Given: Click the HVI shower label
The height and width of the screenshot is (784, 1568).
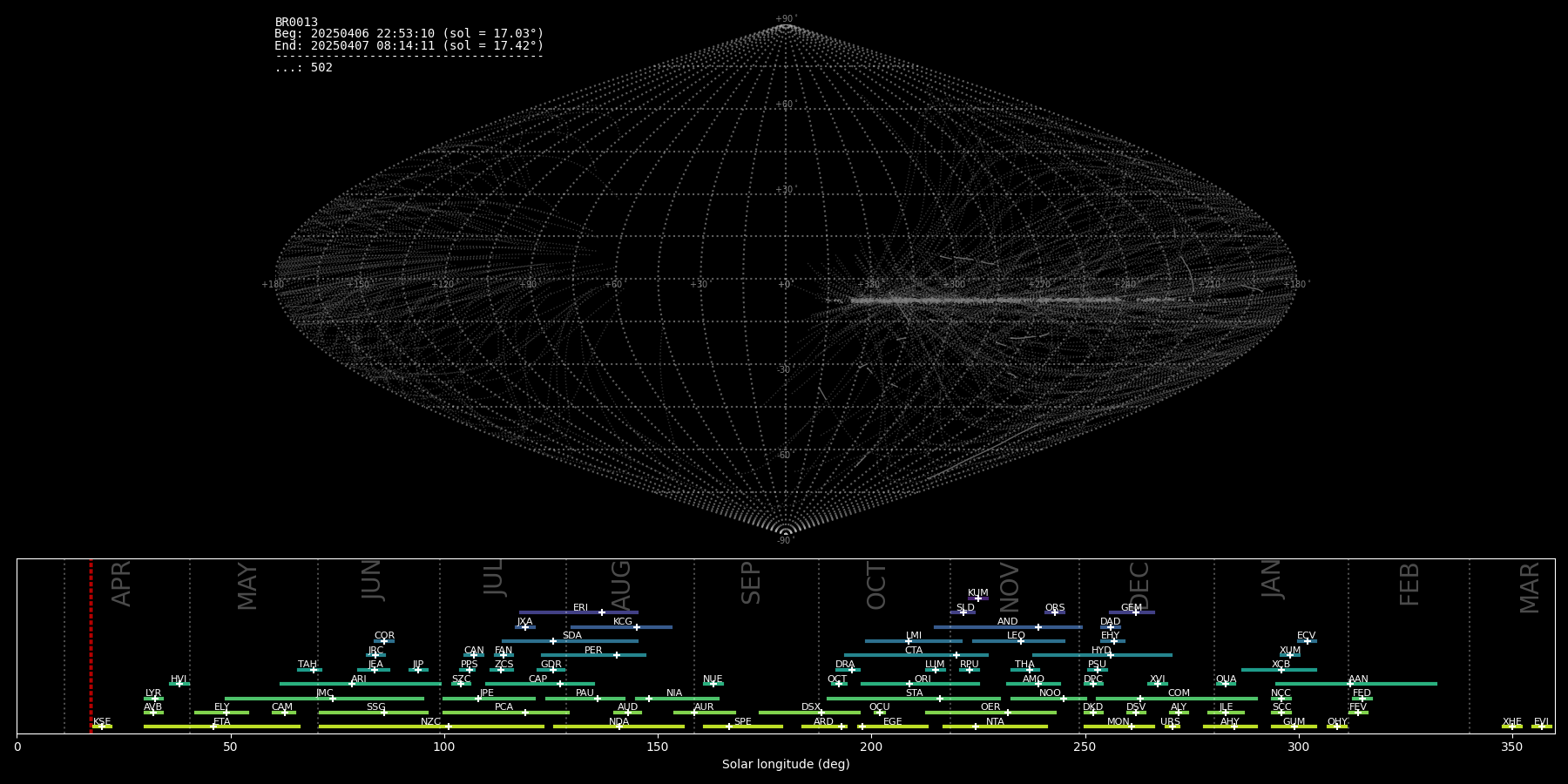Looking at the screenshot, I should [x=179, y=679].
